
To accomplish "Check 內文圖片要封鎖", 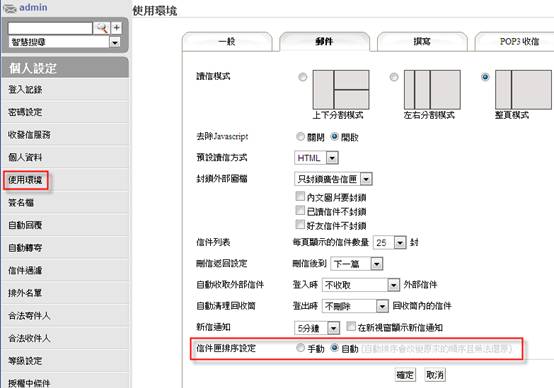I will [300, 196].
